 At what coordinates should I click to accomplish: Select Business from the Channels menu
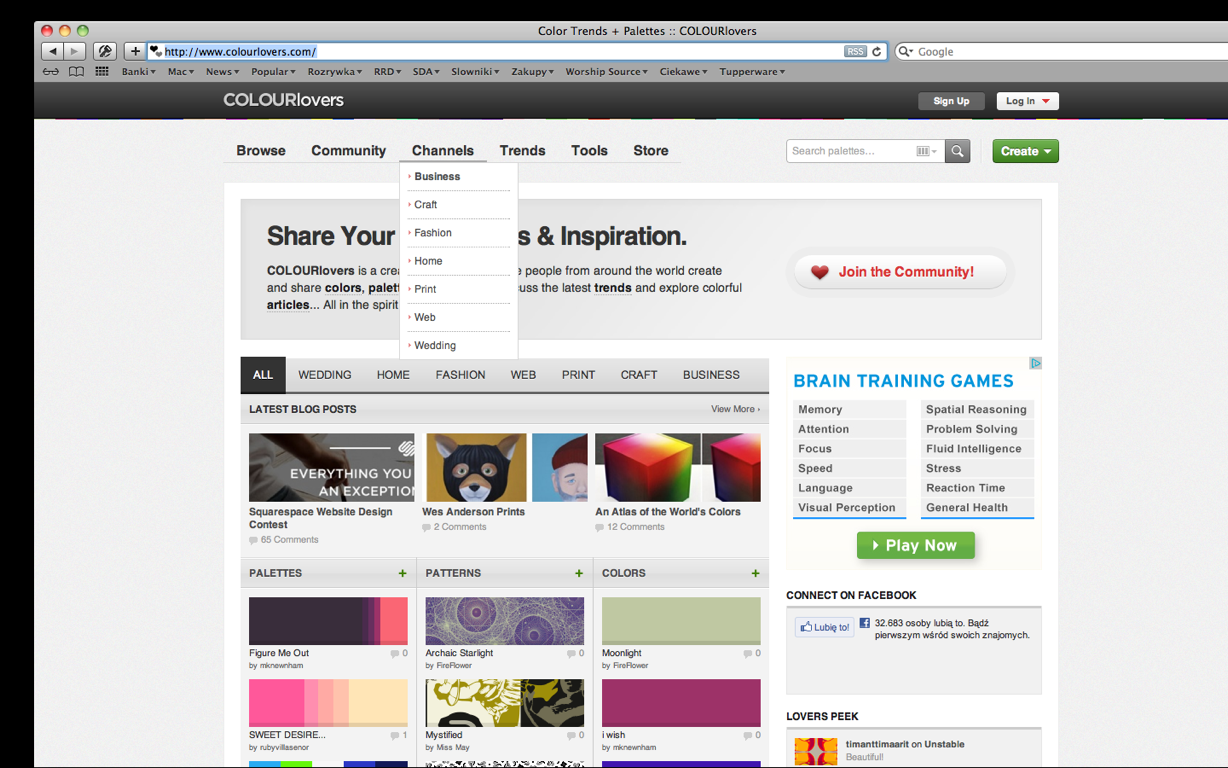(x=437, y=177)
